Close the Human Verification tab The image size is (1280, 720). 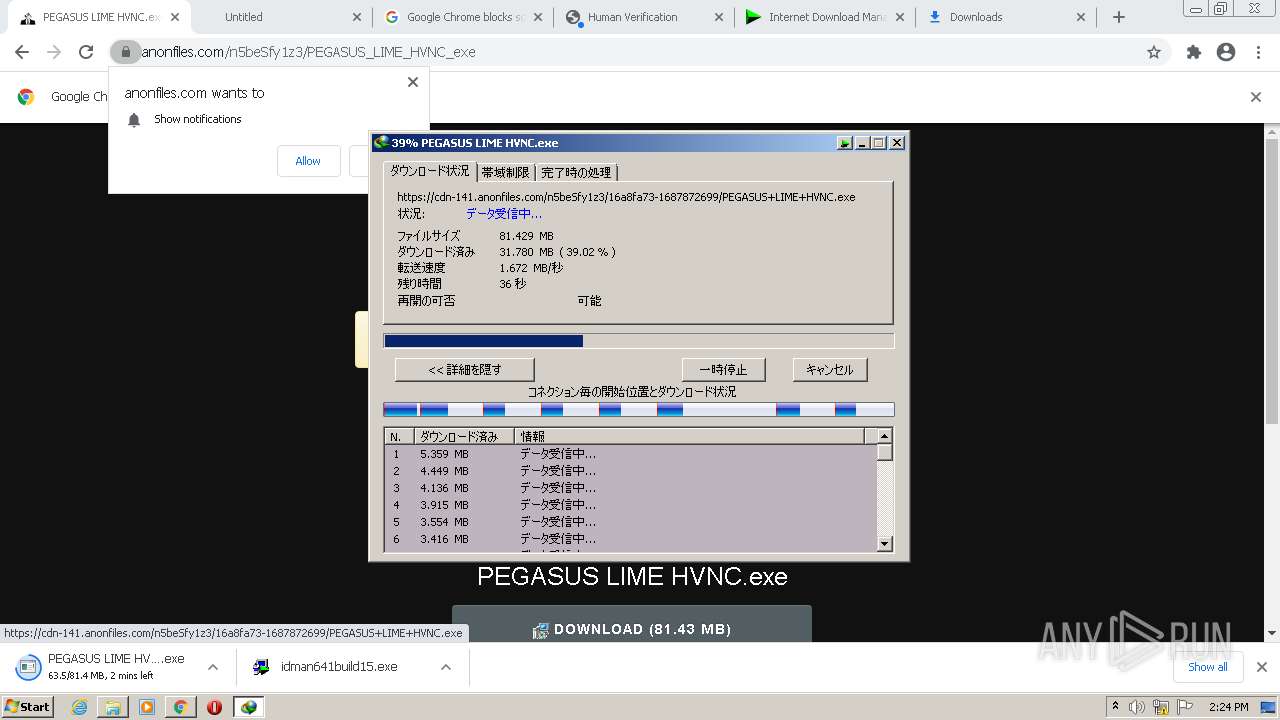coord(719,17)
